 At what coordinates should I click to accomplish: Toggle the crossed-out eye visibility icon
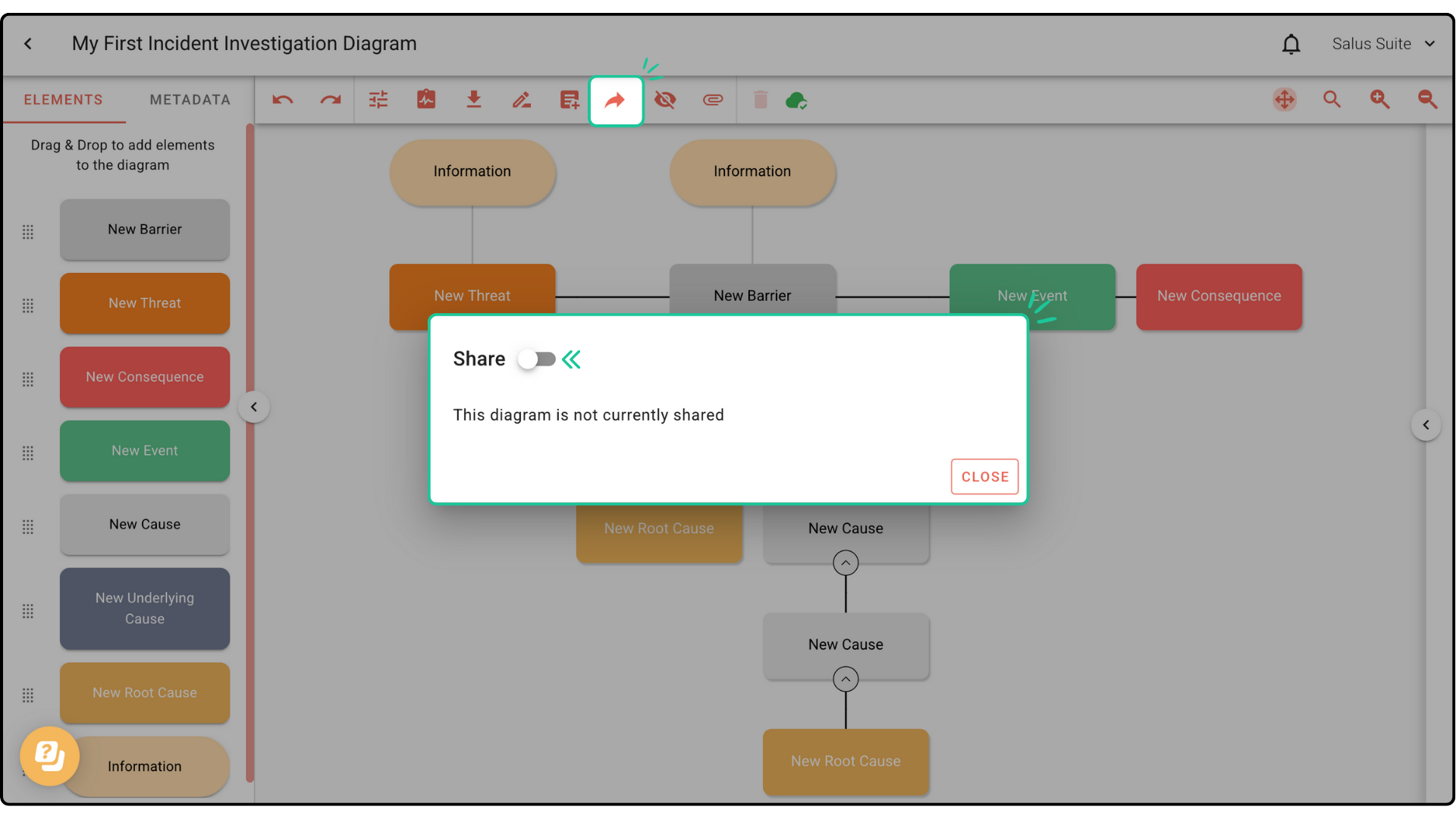665,100
